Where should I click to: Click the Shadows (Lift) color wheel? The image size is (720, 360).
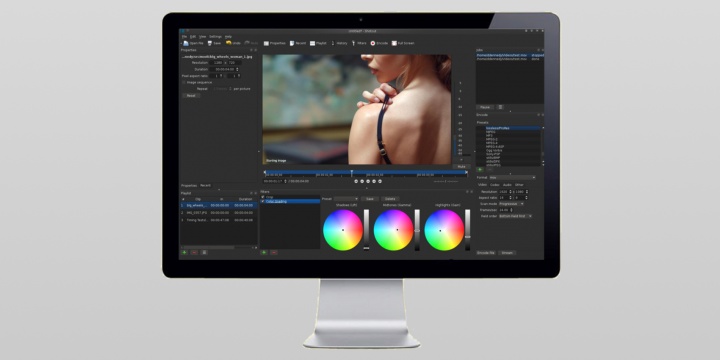click(x=343, y=230)
